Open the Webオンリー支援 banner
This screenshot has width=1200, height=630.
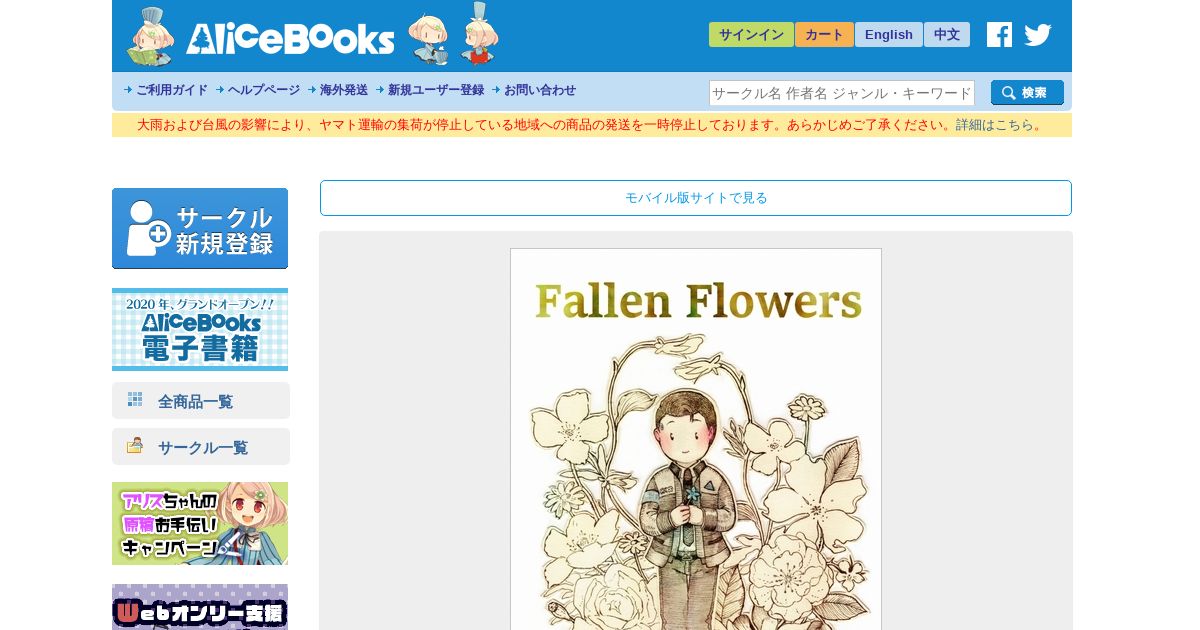coord(200,607)
